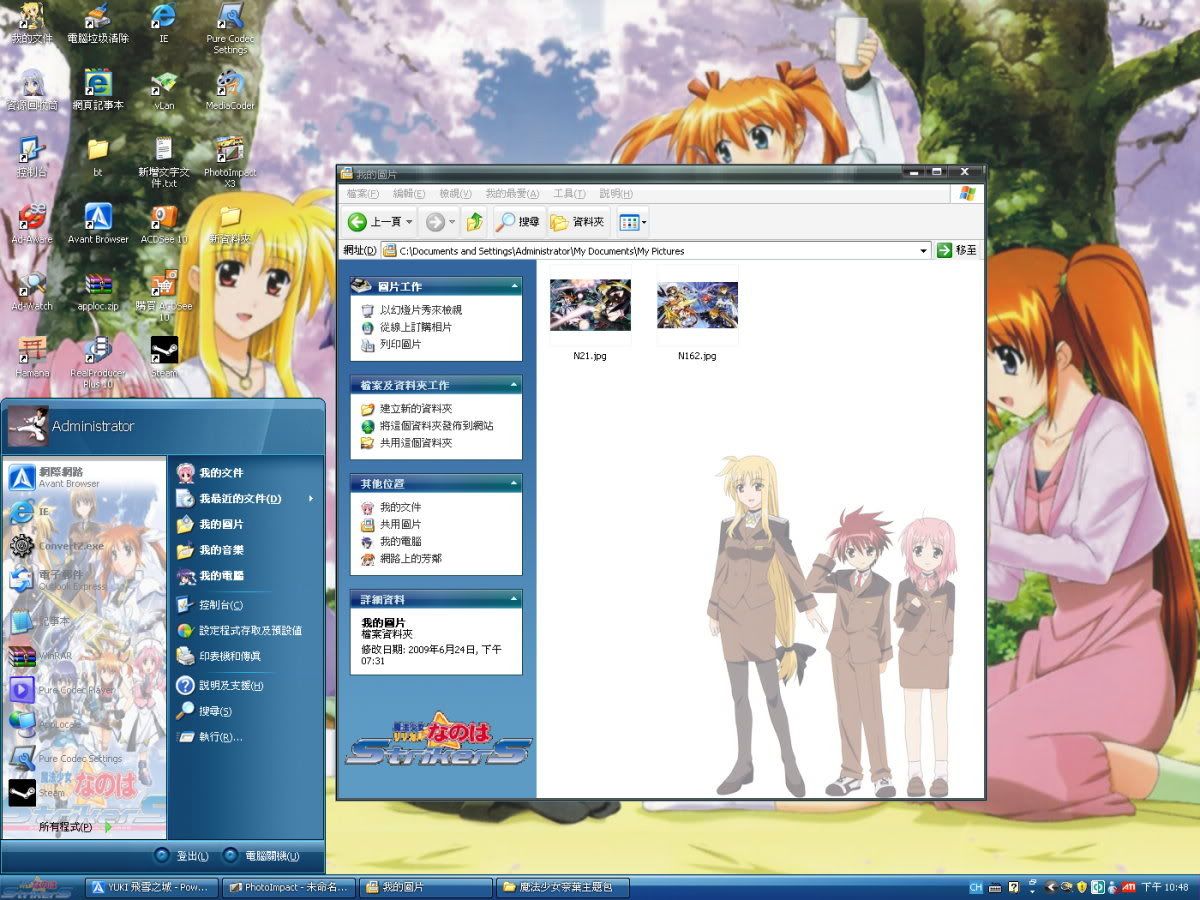
Task: Expand the address bar dropdown list
Action: coord(924,251)
